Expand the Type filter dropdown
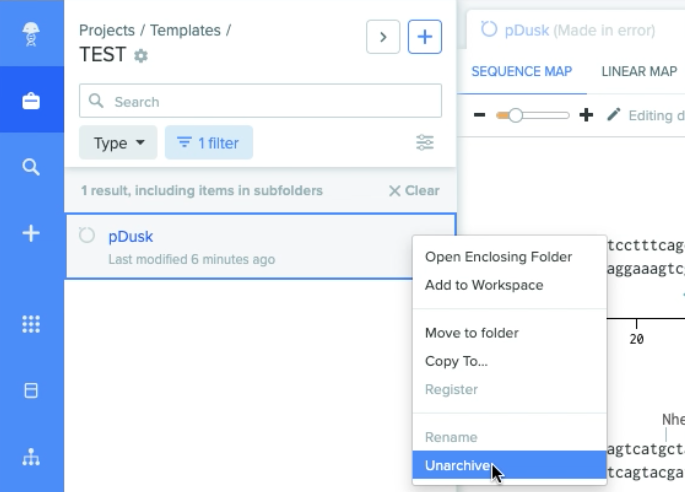 118,143
